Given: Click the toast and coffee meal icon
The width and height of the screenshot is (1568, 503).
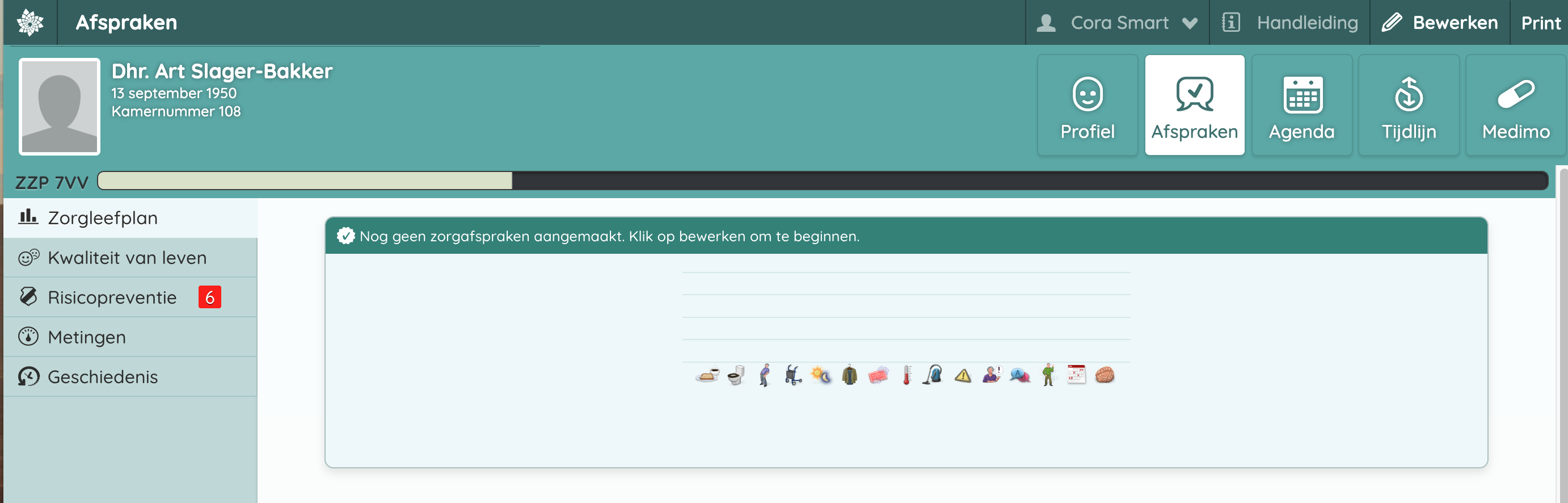Looking at the screenshot, I should point(707,375).
